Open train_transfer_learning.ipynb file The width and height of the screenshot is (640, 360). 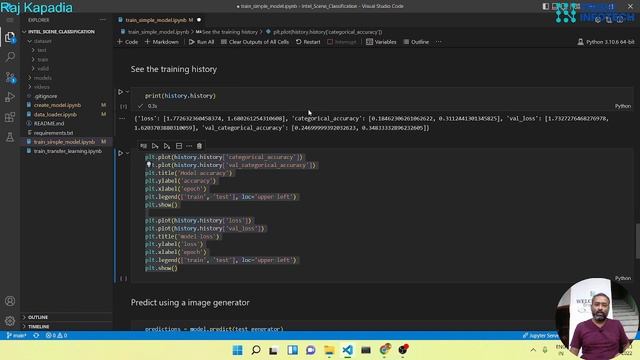click(67, 151)
